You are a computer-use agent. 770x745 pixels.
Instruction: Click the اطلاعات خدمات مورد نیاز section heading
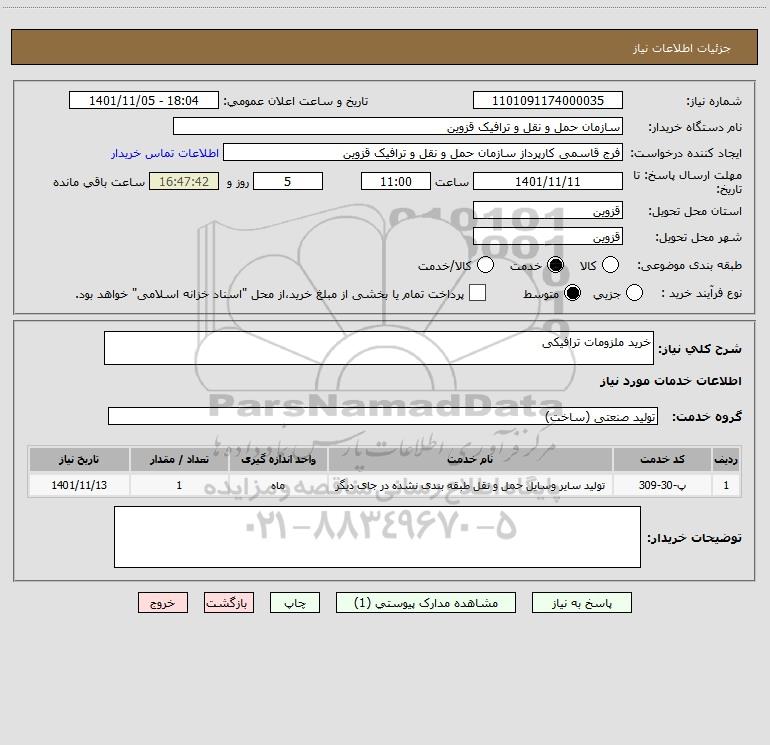[670, 381]
